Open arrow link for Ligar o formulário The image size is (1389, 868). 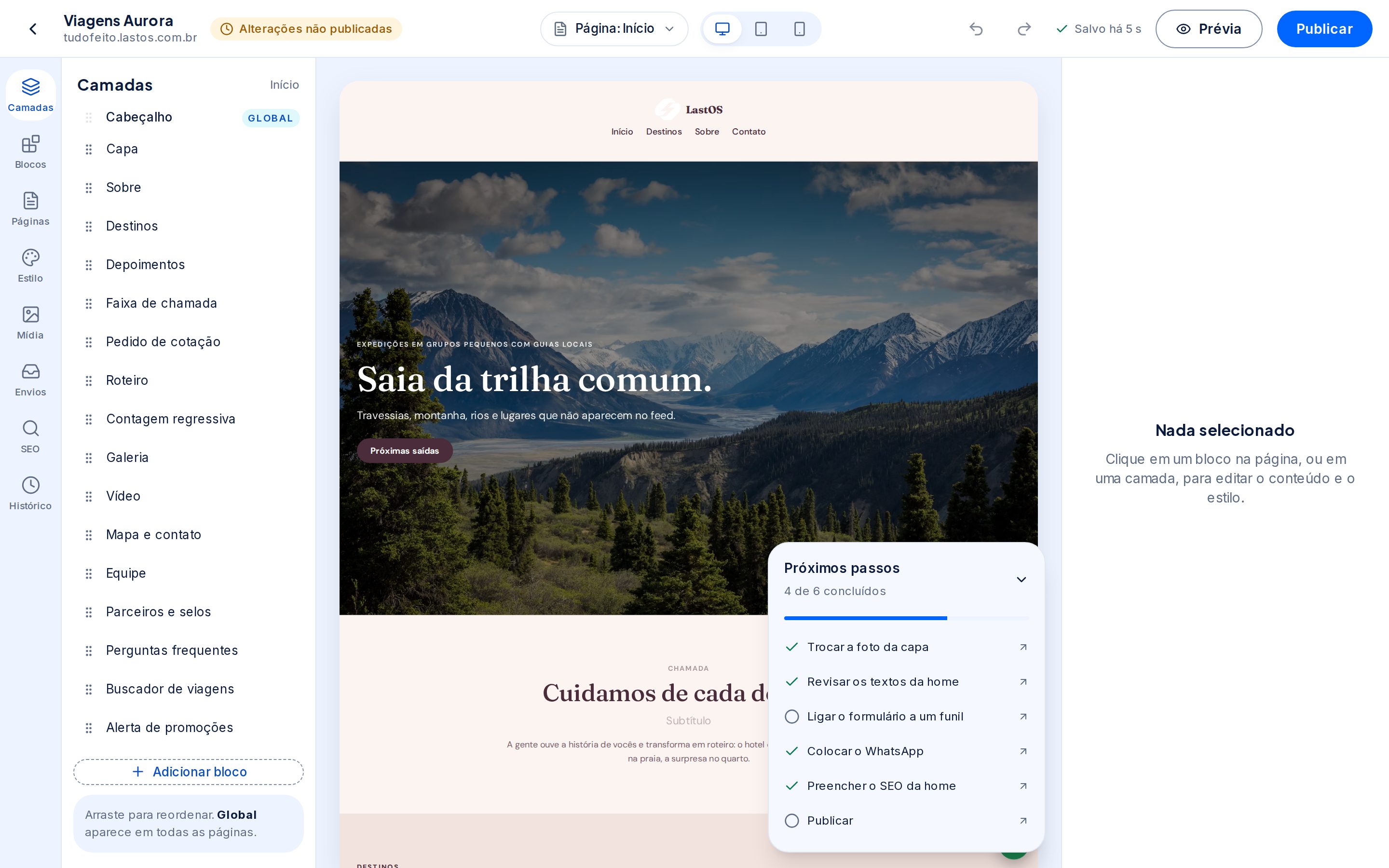click(x=1023, y=717)
